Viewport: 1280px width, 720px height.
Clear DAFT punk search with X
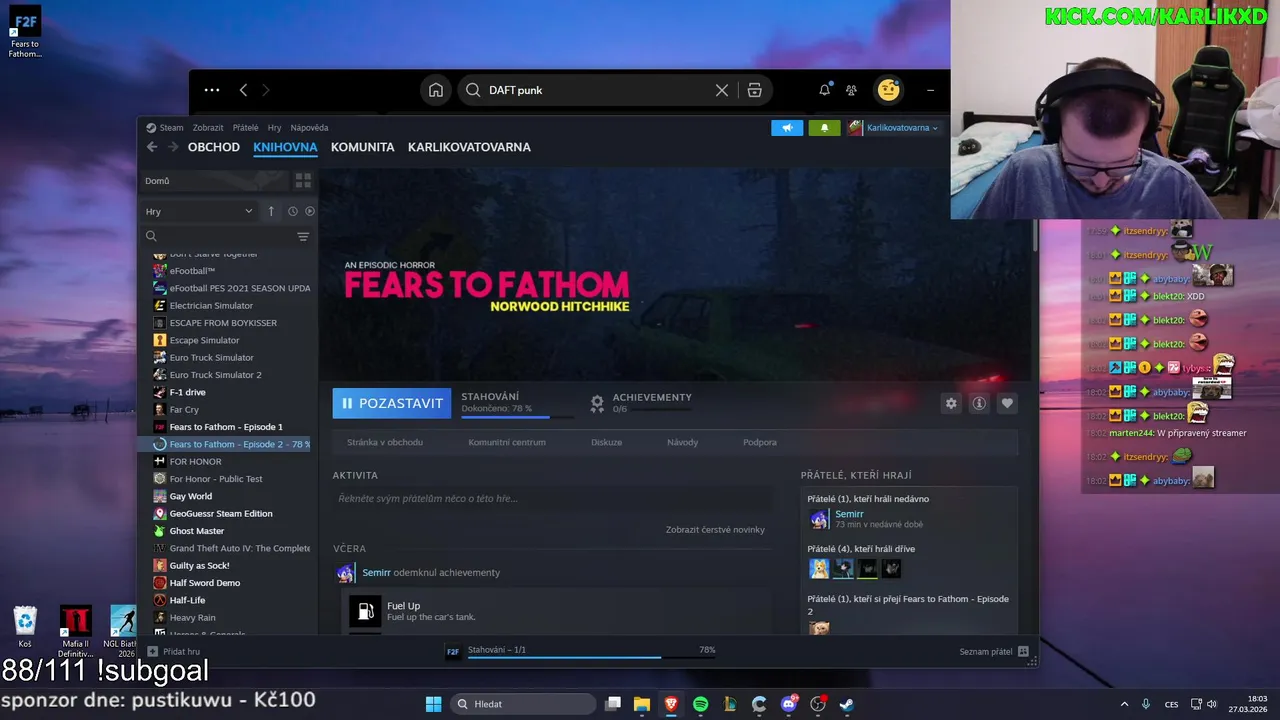(x=722, y=90)
